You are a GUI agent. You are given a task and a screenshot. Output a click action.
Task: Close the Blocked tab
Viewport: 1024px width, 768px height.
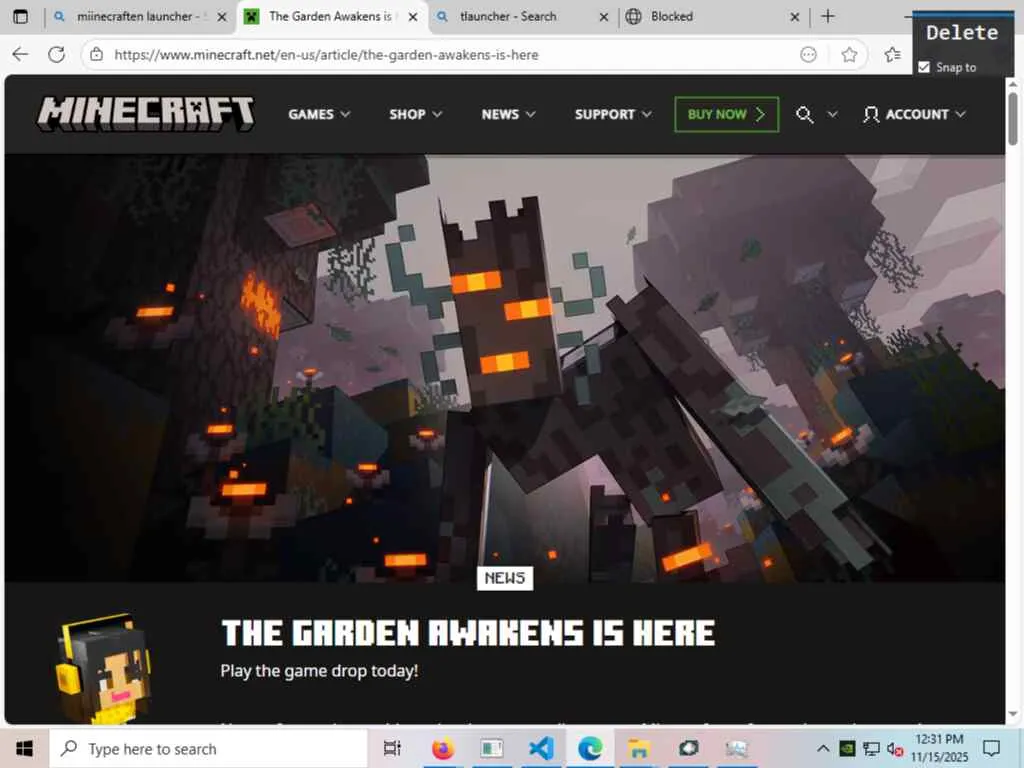tap(794, 17)
